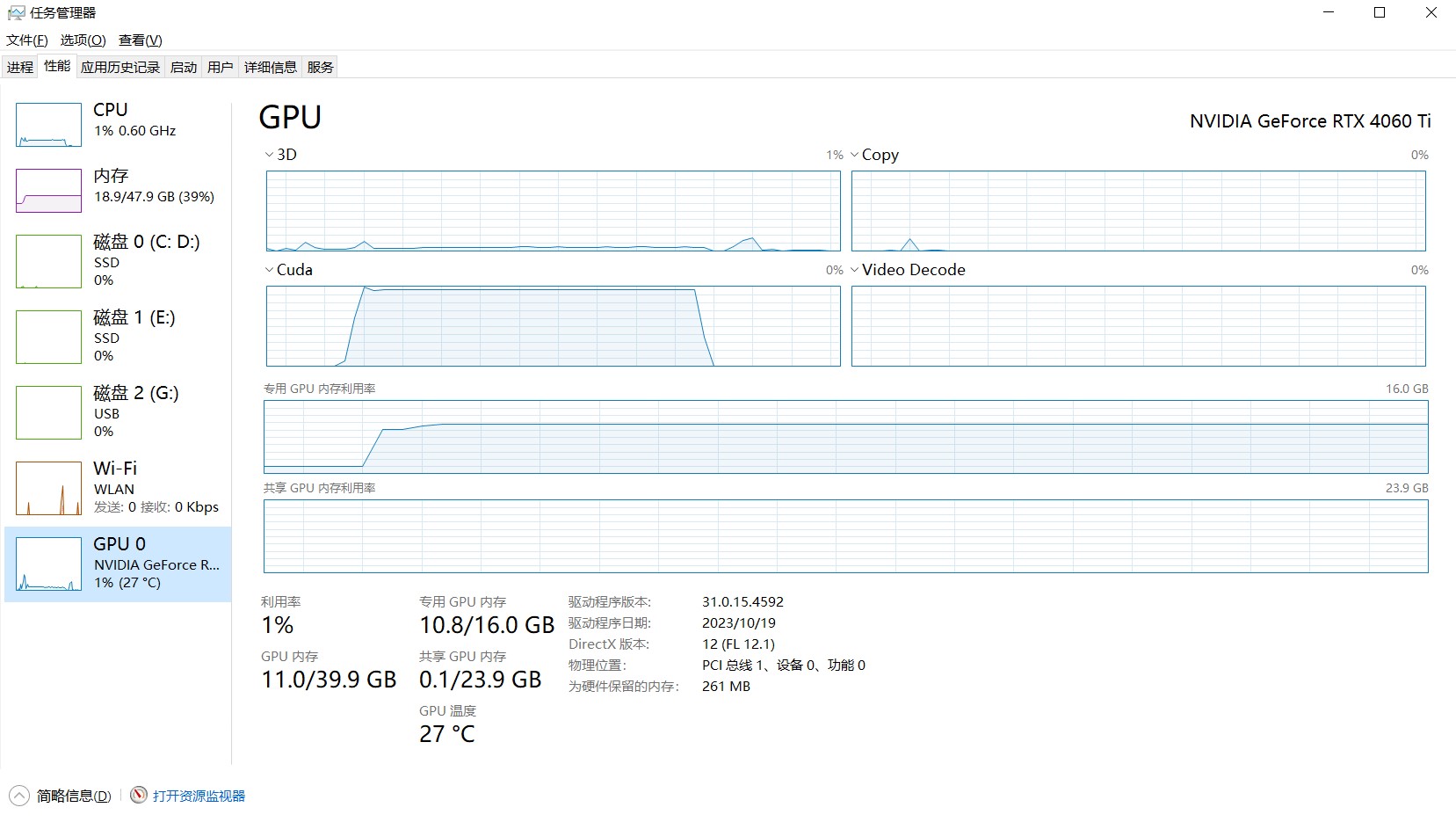Click the 共享 GPU 内存利用率 graph
1456x822 pixels.
click(846, 536)
